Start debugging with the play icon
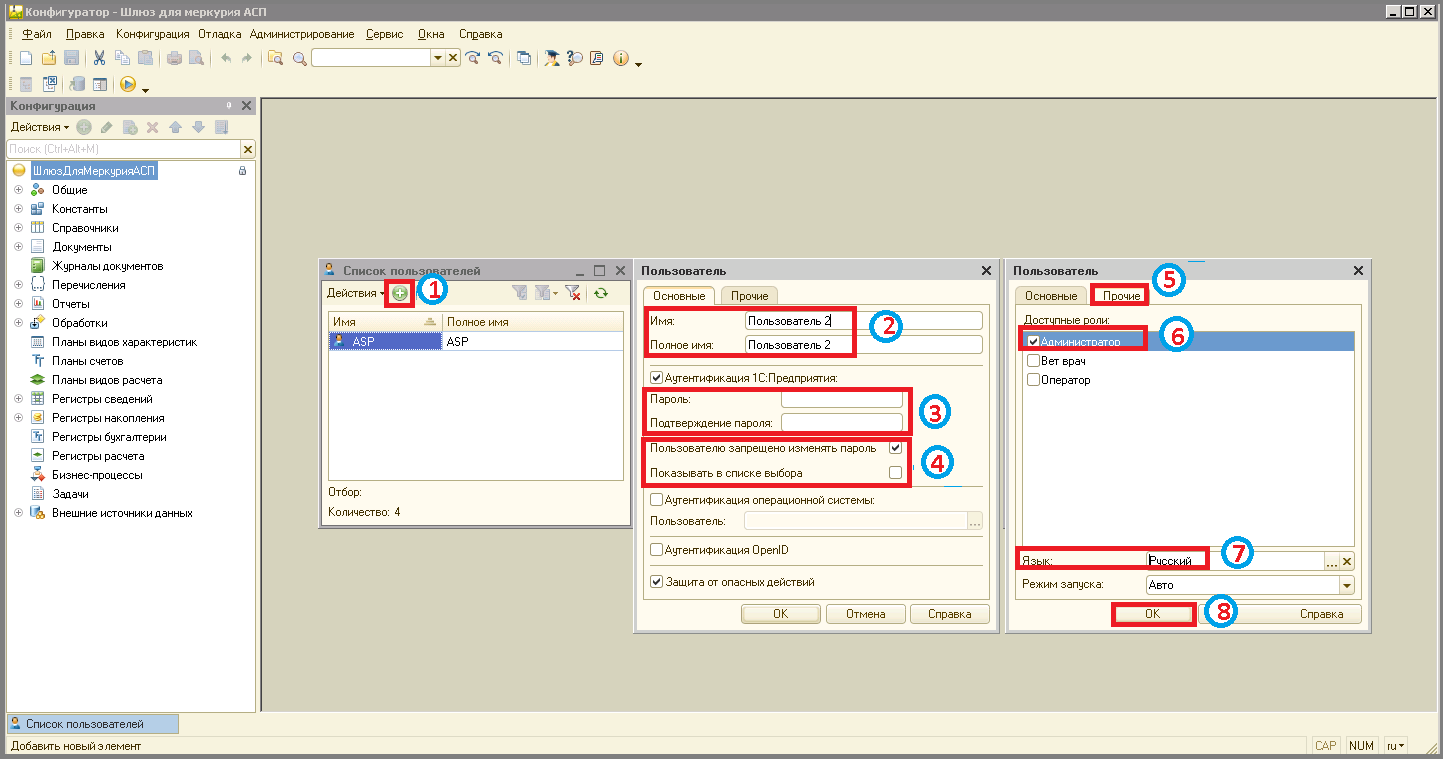Viewport: 1443px width, 759px height. pos(128,84)
